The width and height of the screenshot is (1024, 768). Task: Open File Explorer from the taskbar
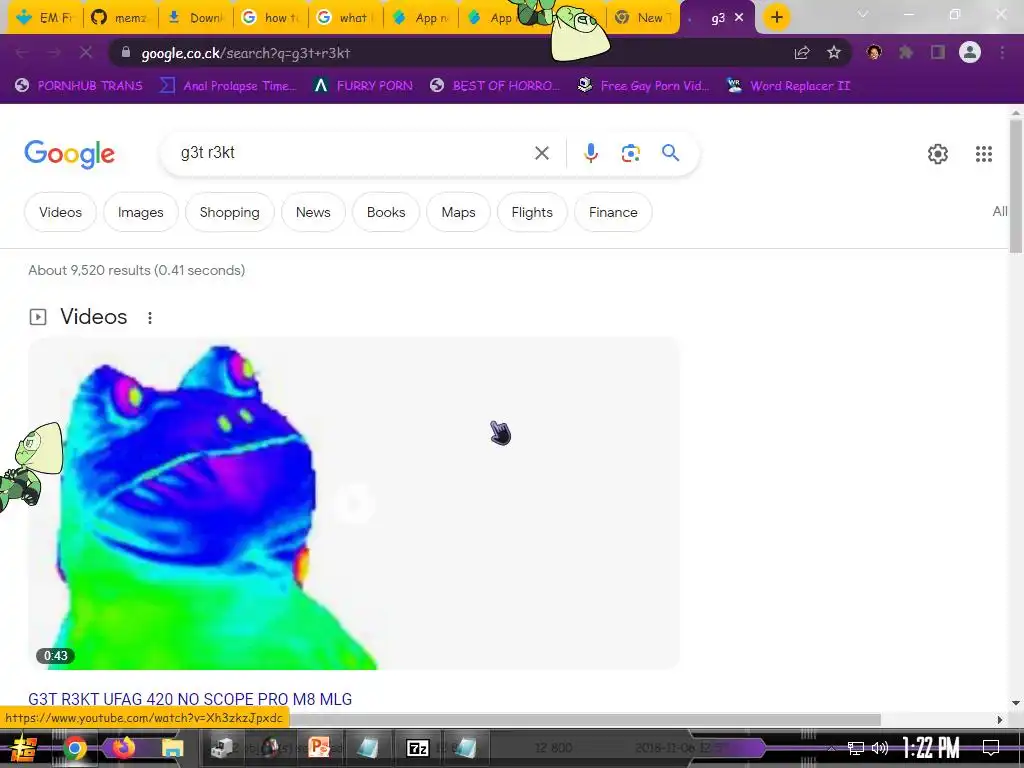pos(172,748)
